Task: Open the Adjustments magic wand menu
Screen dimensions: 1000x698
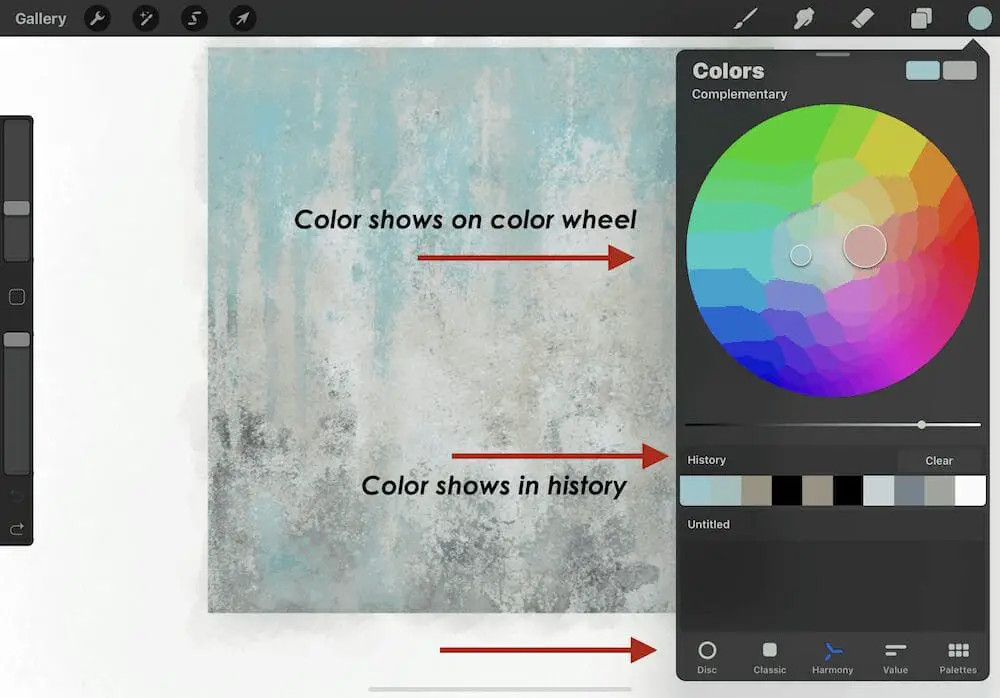Action: [x=146, y=19]
